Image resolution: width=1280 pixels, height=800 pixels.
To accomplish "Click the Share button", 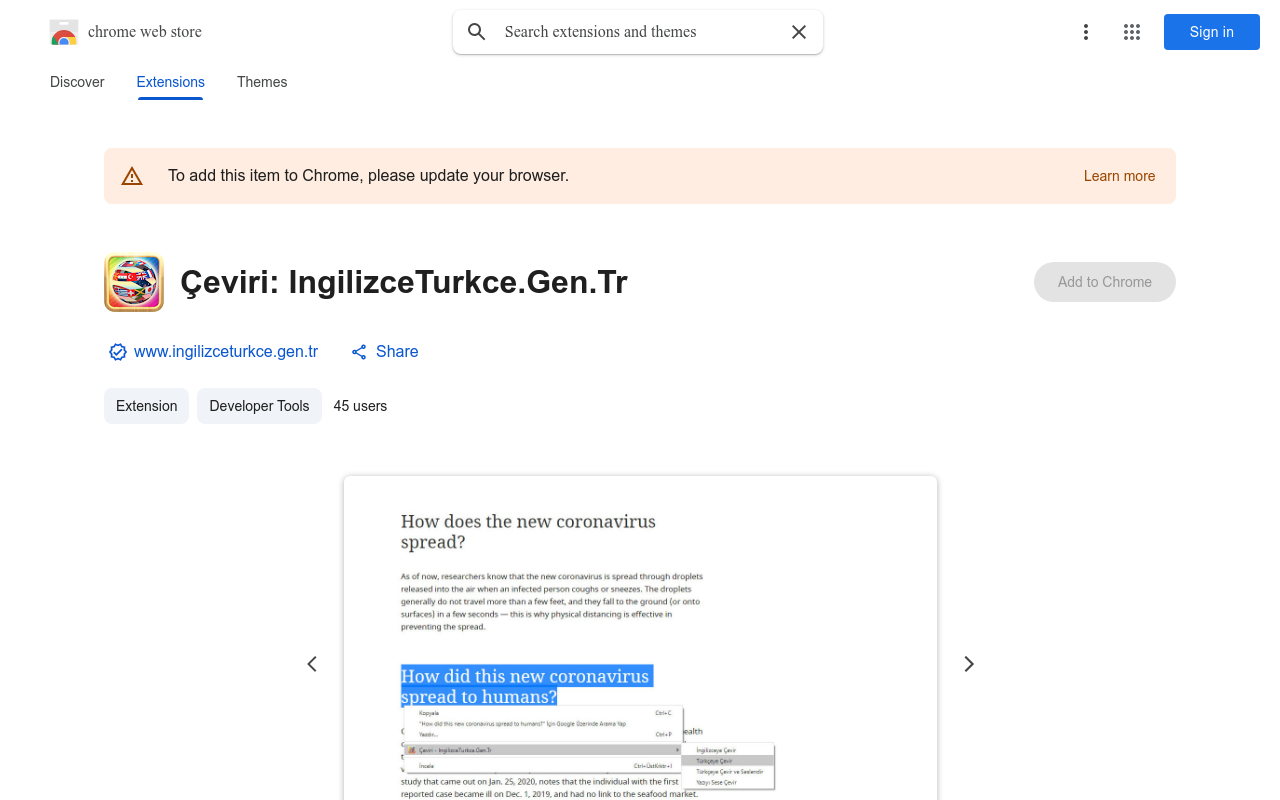I will pos(385,352).
